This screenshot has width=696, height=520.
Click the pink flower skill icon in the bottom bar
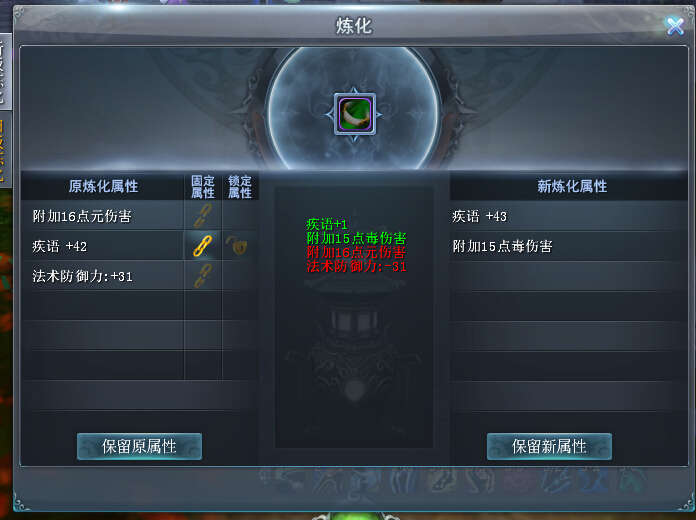[x=517, y=480]
